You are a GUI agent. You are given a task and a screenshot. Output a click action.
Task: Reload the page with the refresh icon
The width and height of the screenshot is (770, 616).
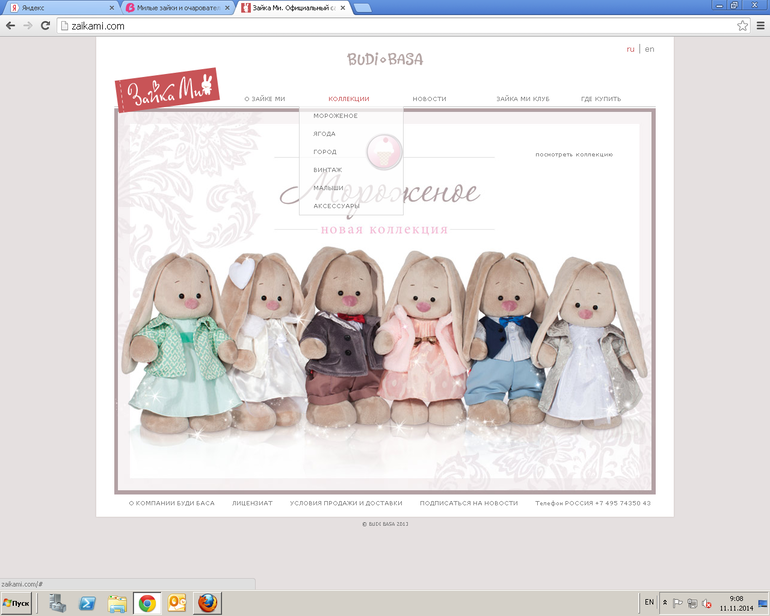[x=45, y=26]
